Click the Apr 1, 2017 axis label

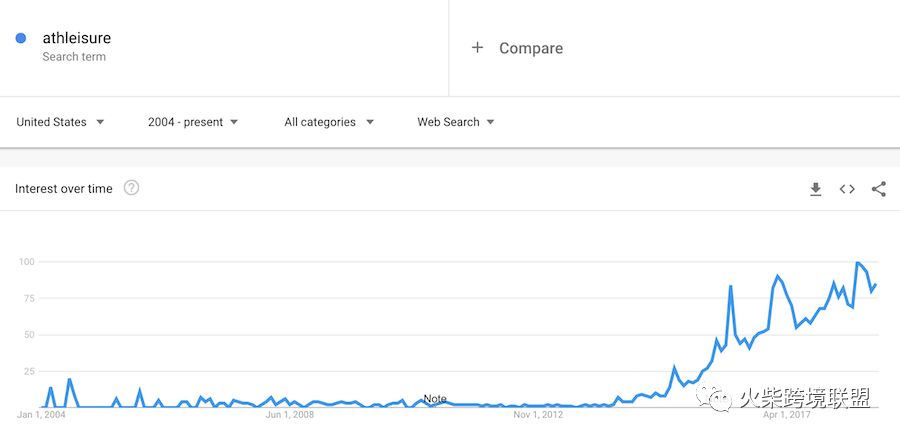(786, 414)
